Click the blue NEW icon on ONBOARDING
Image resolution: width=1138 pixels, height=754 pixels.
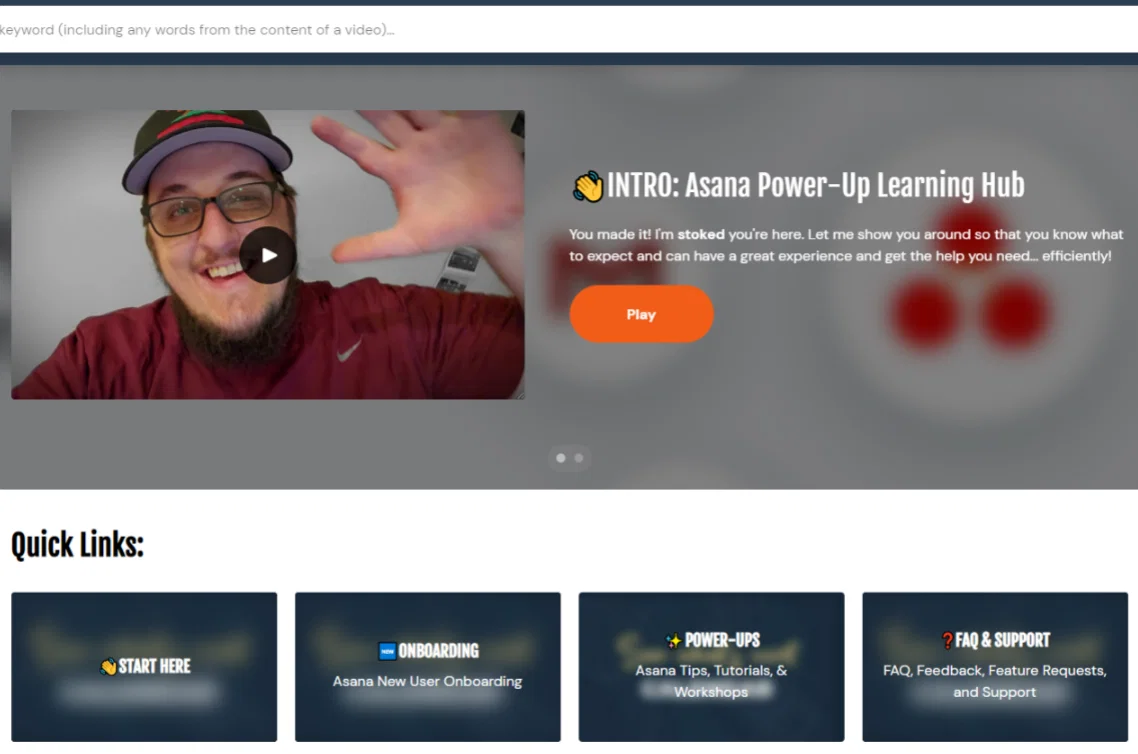(388, 651)
